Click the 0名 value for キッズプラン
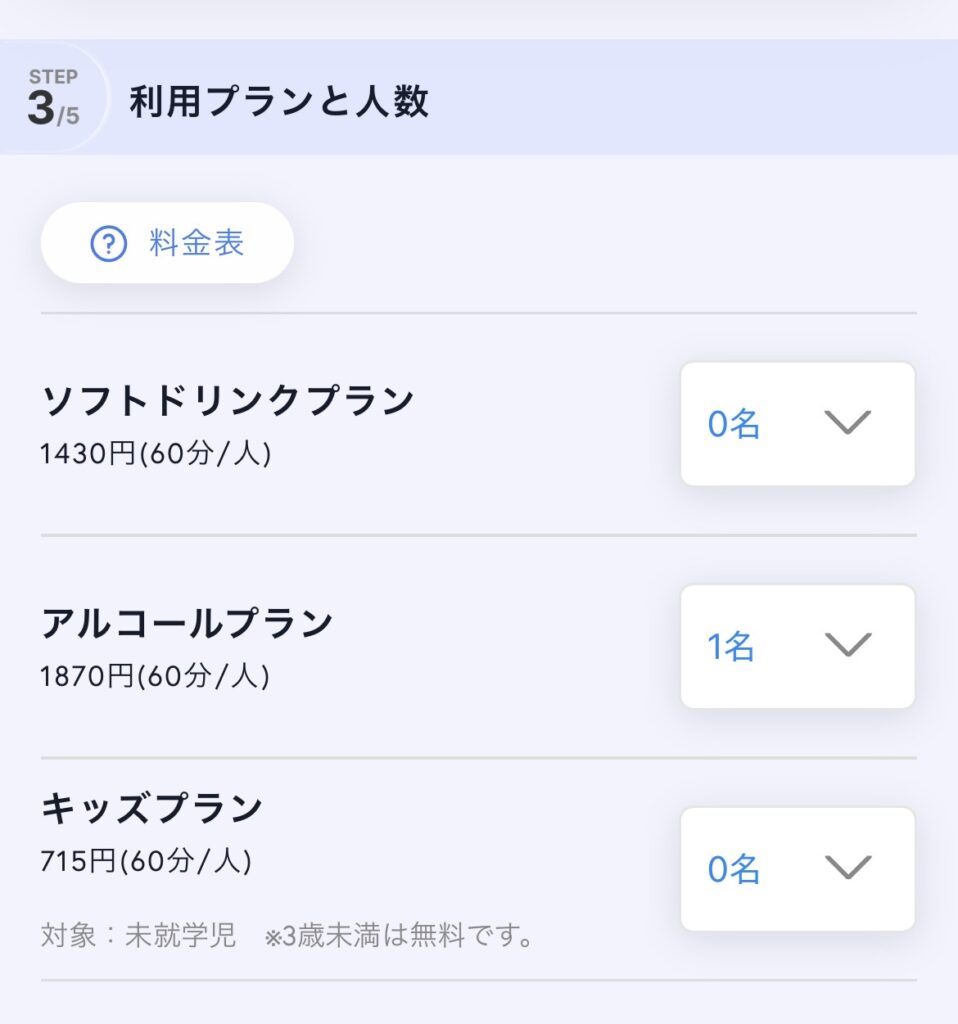 point(734,870)
